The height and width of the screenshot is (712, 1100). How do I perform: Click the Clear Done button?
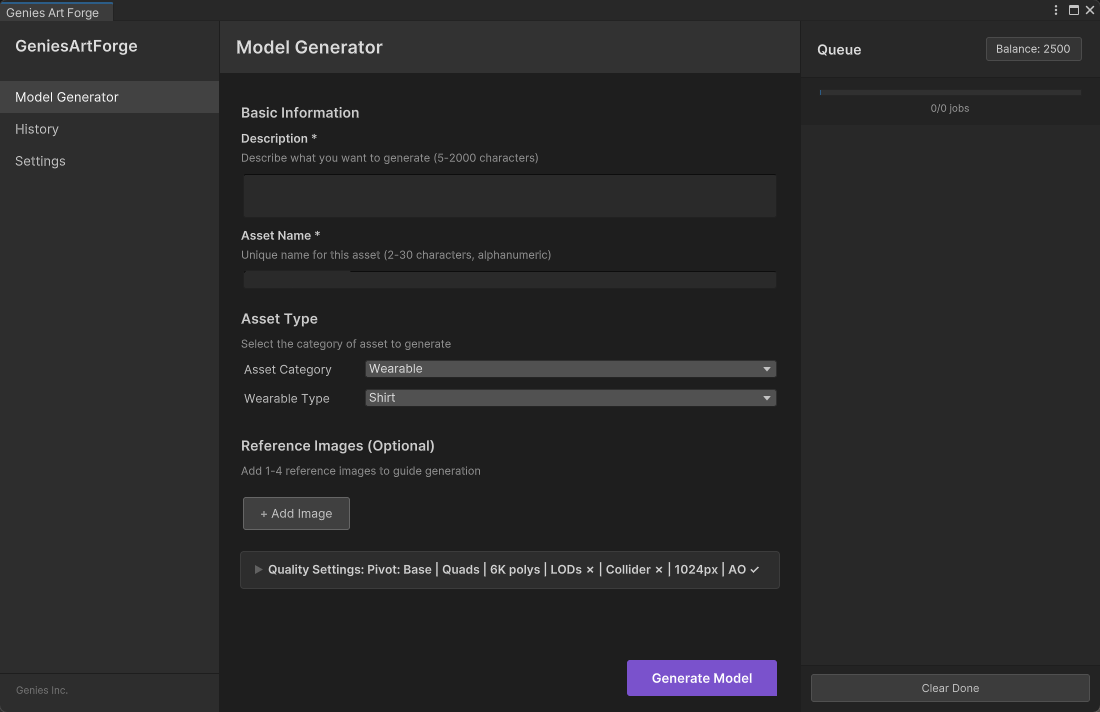click(x=949, y=688)
